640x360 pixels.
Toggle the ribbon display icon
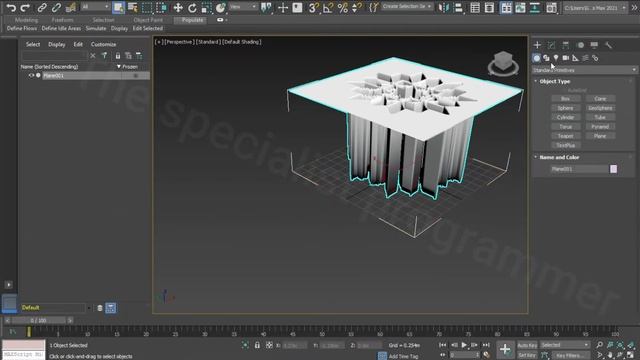tap(506, 7)
